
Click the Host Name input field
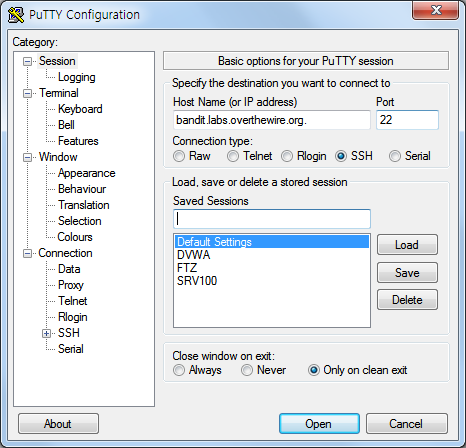pos(272,120)
